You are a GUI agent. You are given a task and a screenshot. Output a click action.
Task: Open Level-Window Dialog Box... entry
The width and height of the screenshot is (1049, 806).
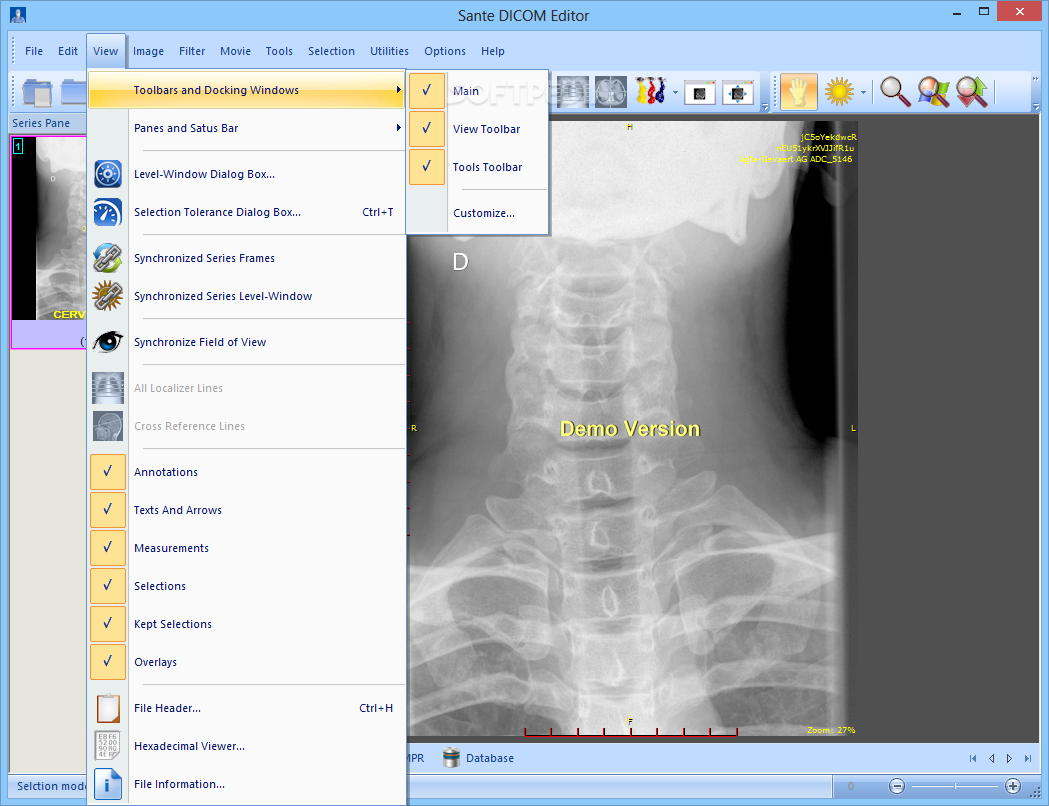247,174
